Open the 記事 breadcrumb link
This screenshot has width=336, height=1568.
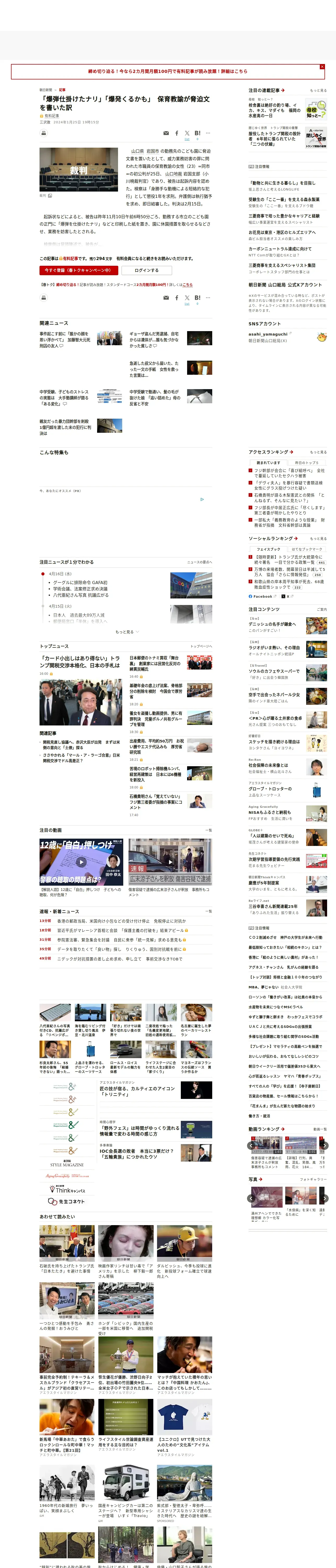pos(62,90)
